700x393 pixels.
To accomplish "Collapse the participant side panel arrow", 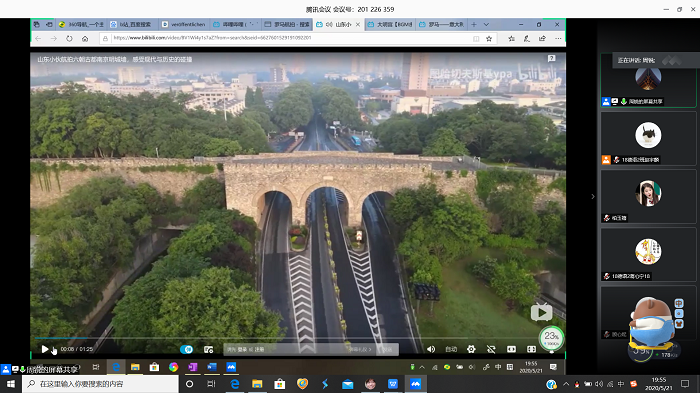I will point(593,196).
